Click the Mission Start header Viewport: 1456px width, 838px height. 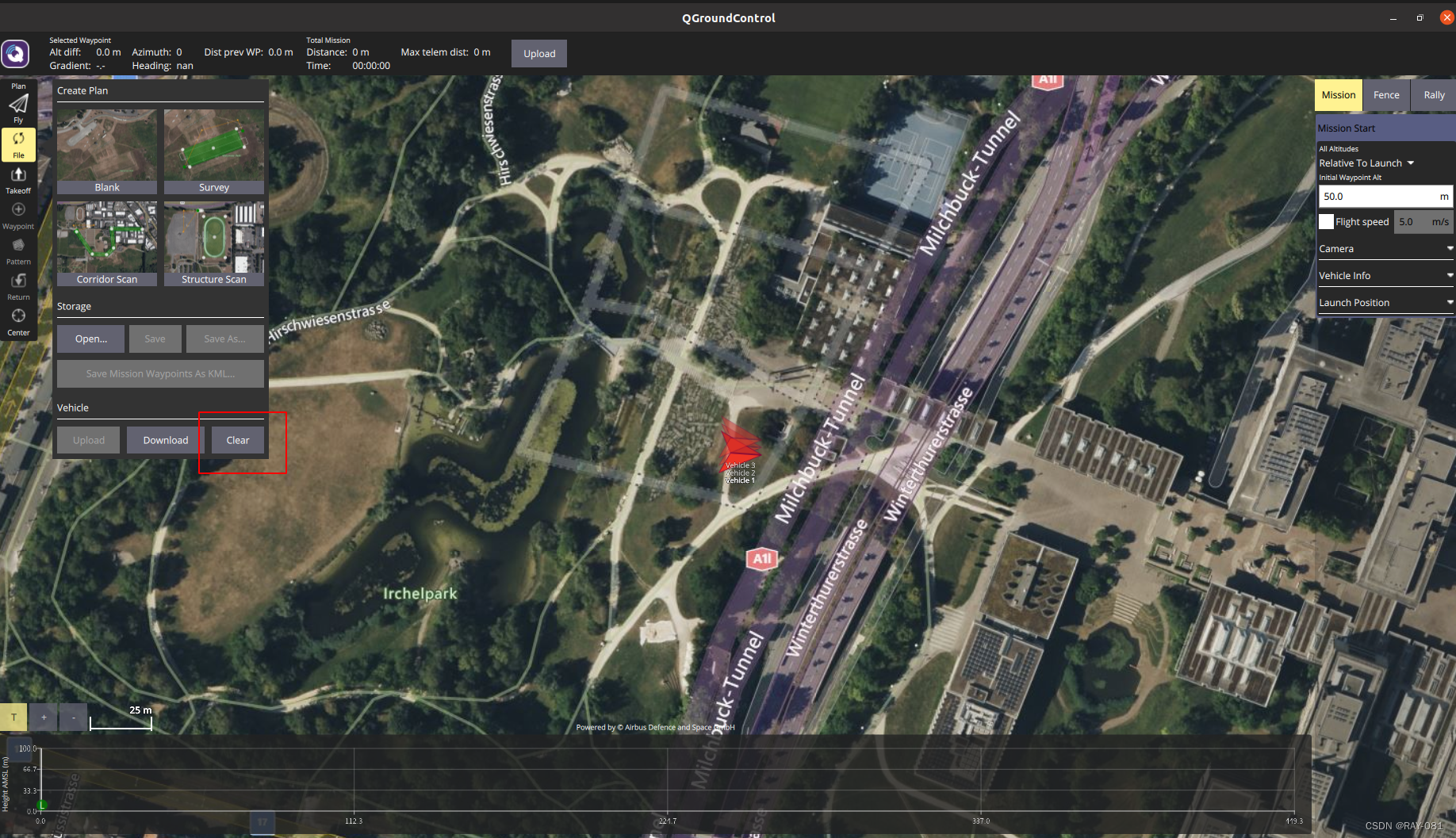[1385, 128]
